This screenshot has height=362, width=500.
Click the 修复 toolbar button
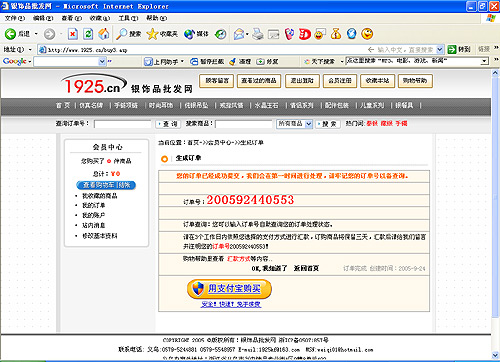coord(267,62)
